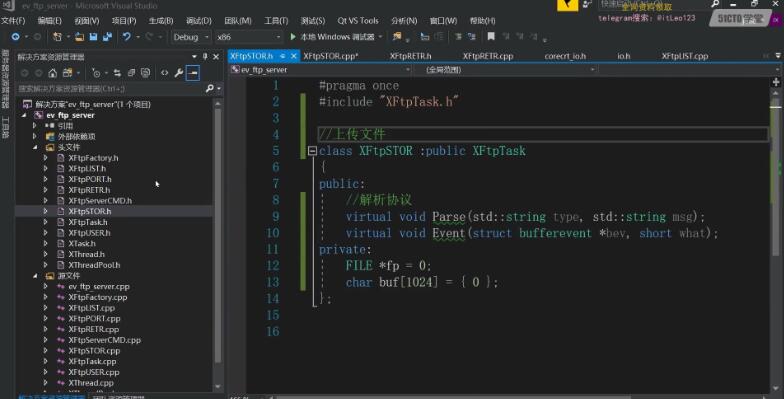Image resolution: width=784 pixels, height=399 pixels.
Task: Click the Find in Files toolbar icon
Action: [x=397, y=36]
